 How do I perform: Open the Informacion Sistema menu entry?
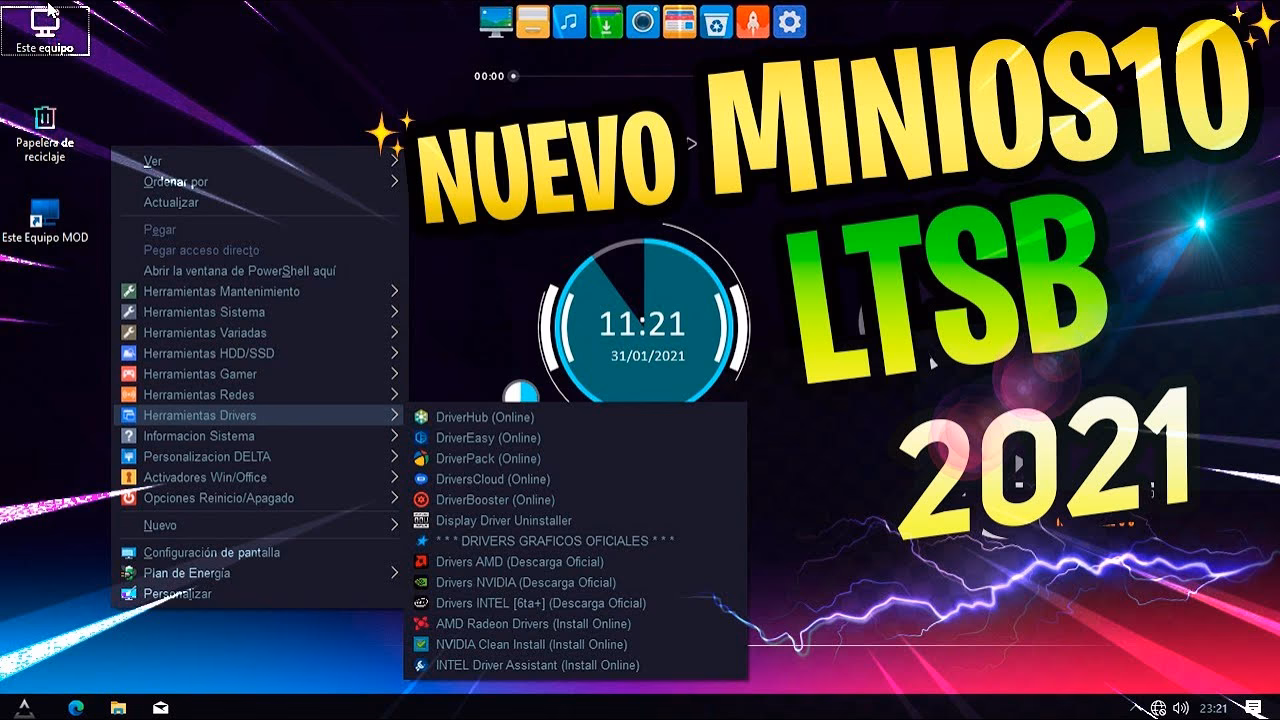pos(260,436)
